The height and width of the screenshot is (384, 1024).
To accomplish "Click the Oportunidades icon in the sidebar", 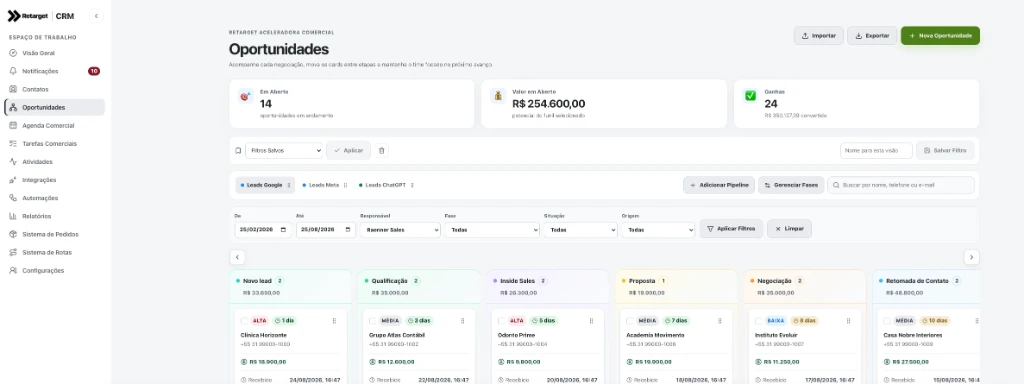I will click(x=13, y=107).
